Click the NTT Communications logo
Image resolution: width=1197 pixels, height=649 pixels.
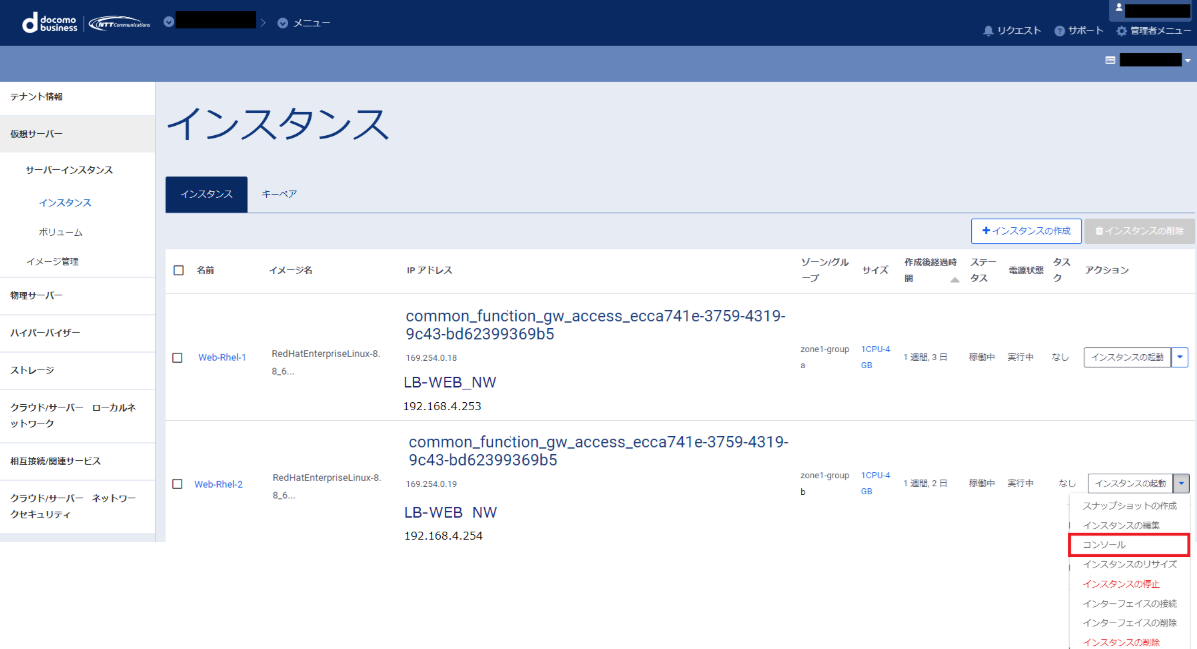click(x=120, y=24)
